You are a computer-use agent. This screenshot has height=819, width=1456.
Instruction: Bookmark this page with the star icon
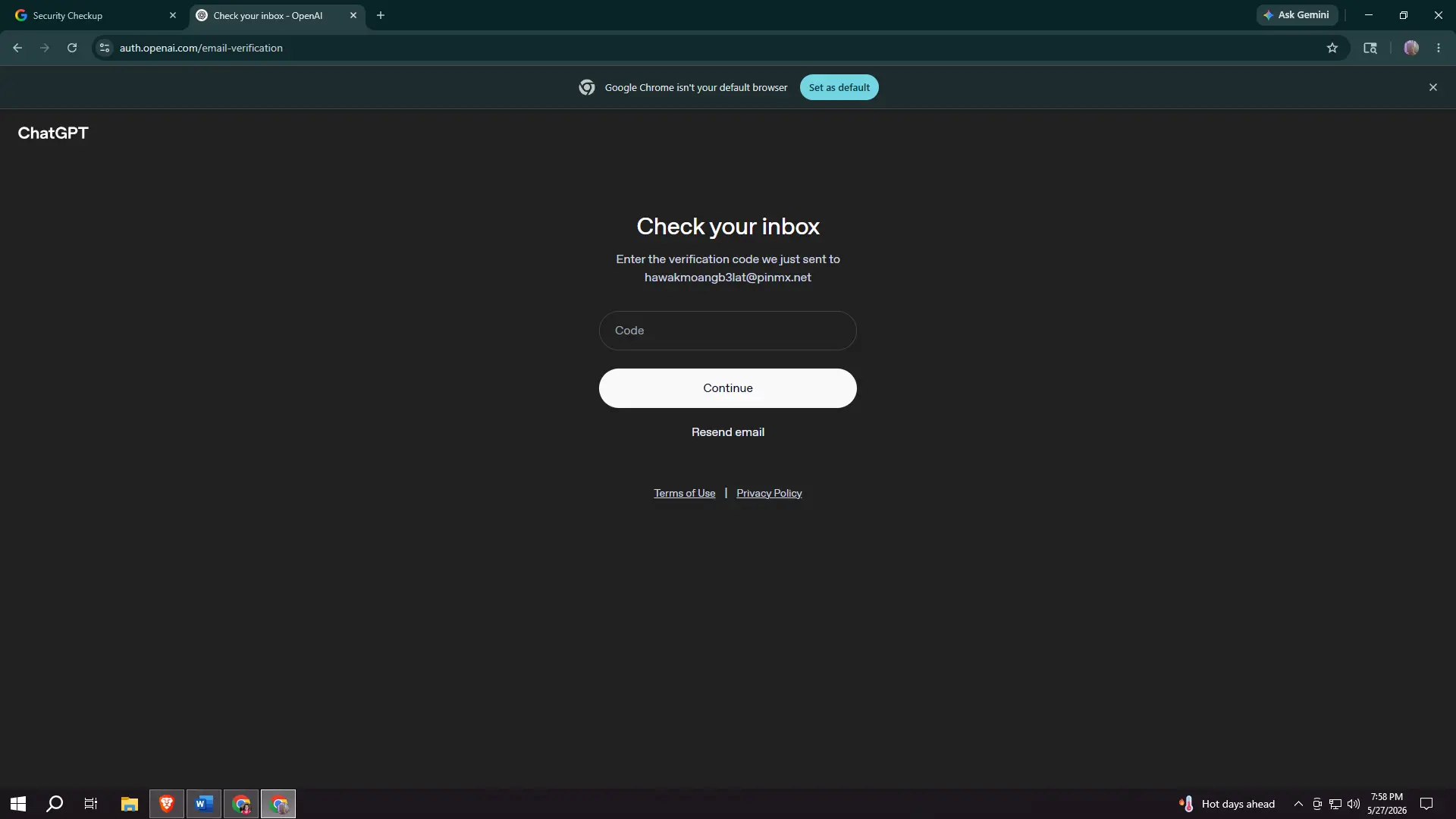coord(1332,48)
